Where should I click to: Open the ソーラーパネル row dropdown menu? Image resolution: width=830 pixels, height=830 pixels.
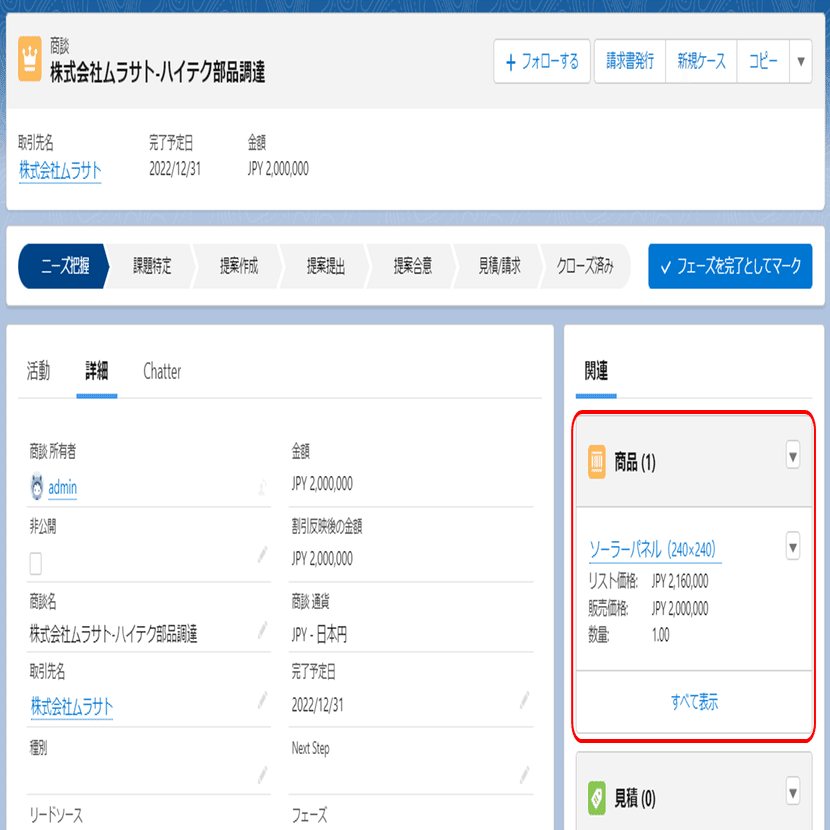pos(792,546)
